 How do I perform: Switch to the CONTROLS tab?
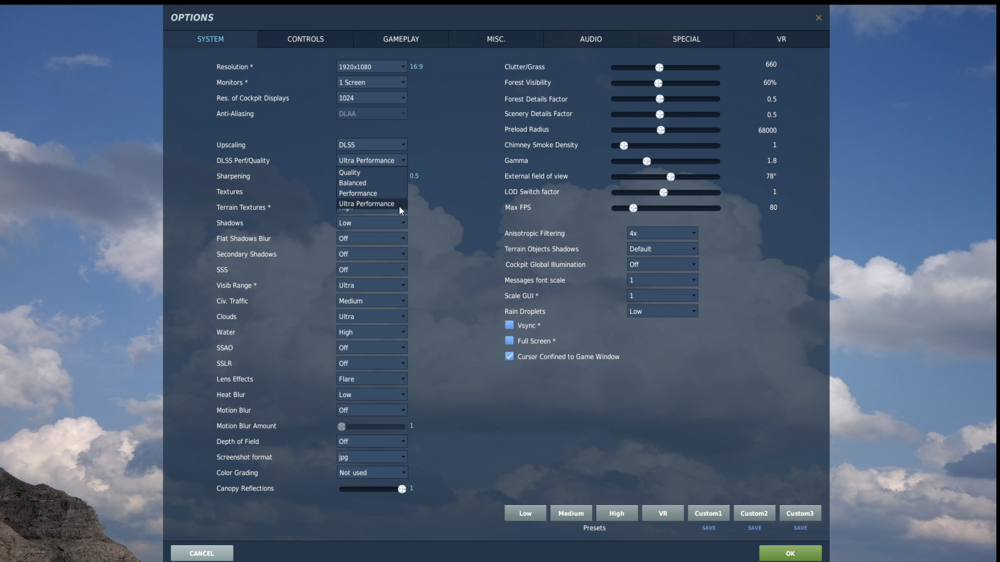pyautogui.click(x=305, y=39)
